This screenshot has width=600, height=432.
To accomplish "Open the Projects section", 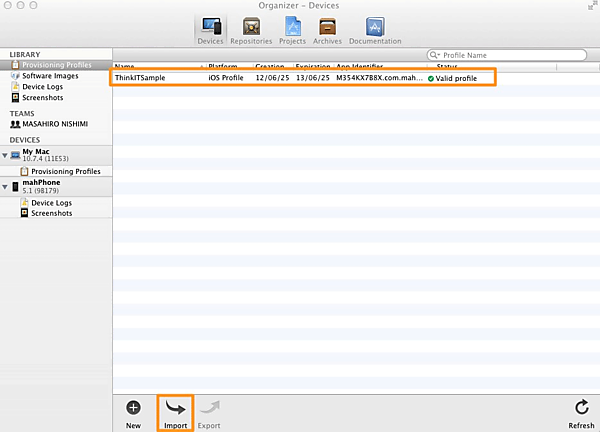I will (292, 30).
